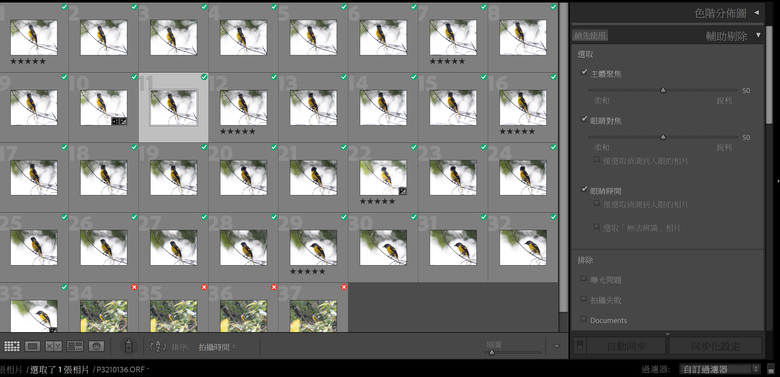This screenshot has width=780, height=377.
Task: Click the right panel scrollbar
Action: coord(769,75)
